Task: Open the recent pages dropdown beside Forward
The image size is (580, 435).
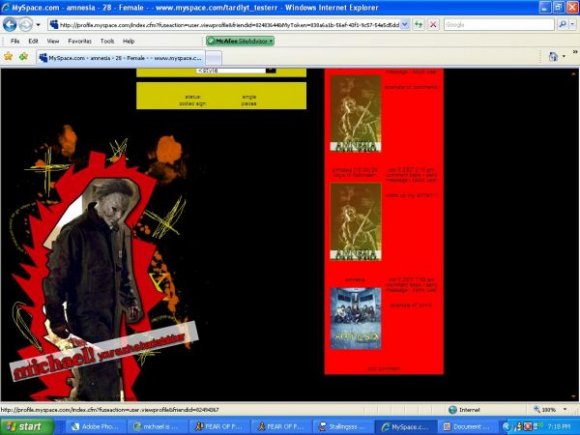Action: point(38,25)
